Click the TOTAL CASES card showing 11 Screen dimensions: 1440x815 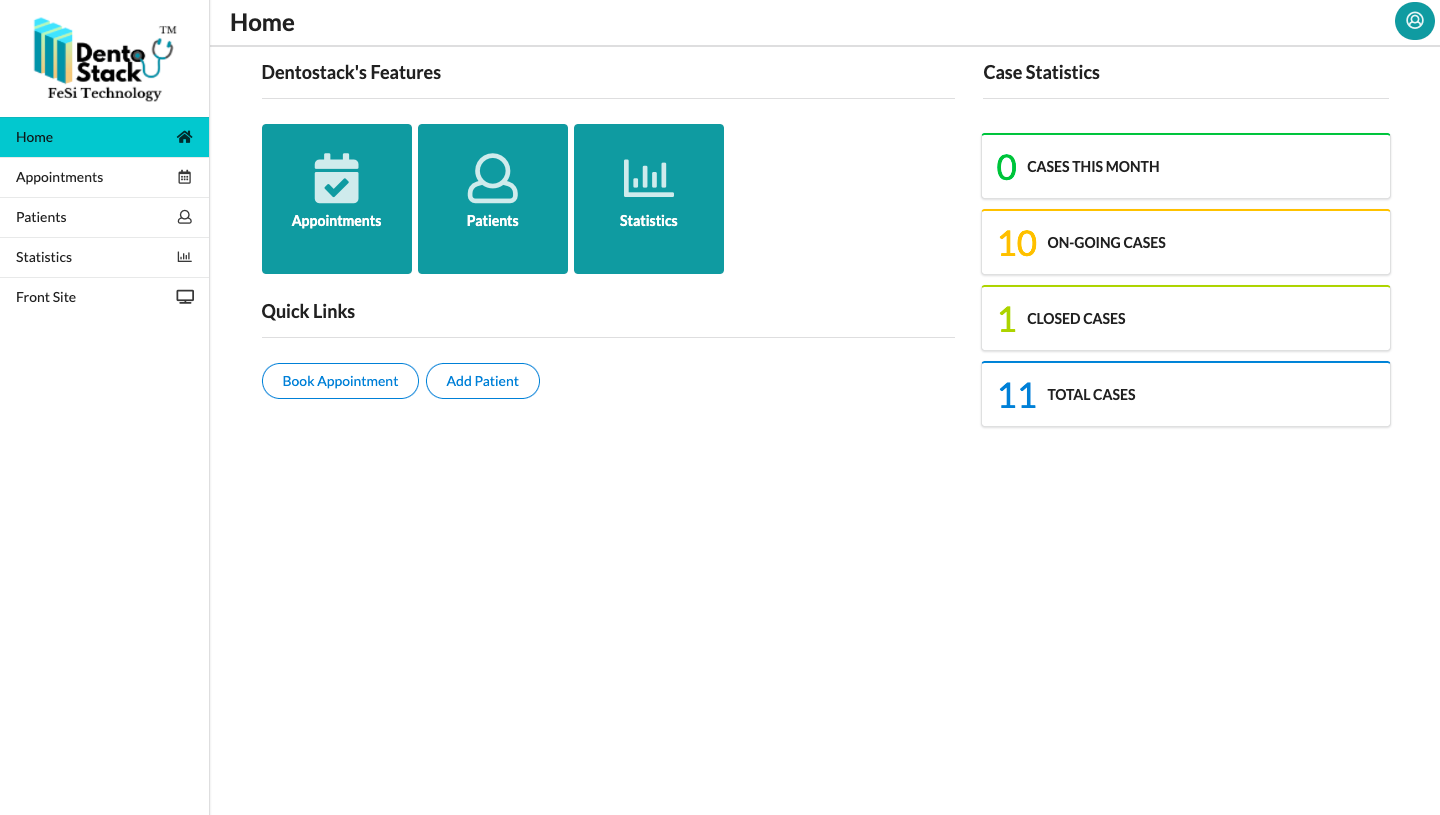click(1185, 394)
